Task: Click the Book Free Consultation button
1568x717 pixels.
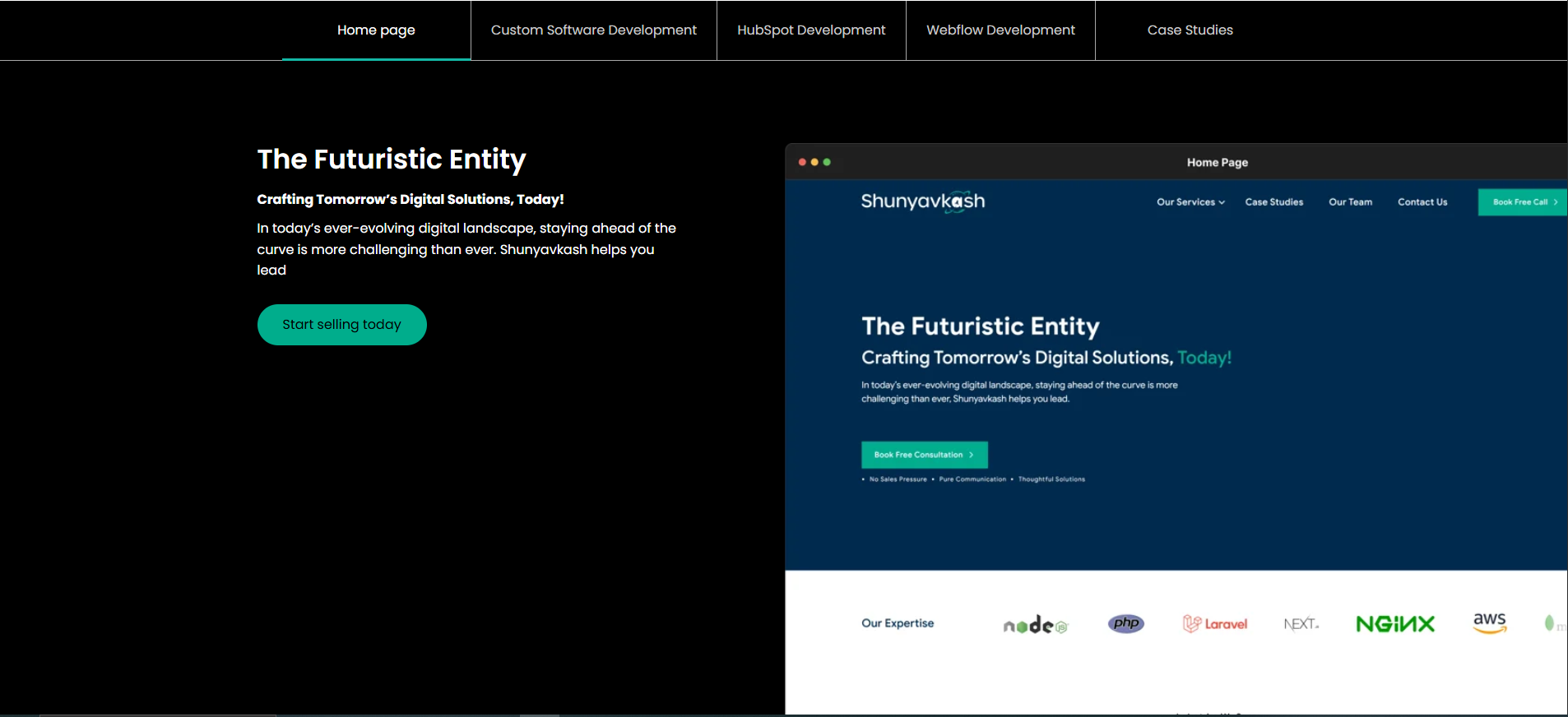Action: (x=924, y=455)
